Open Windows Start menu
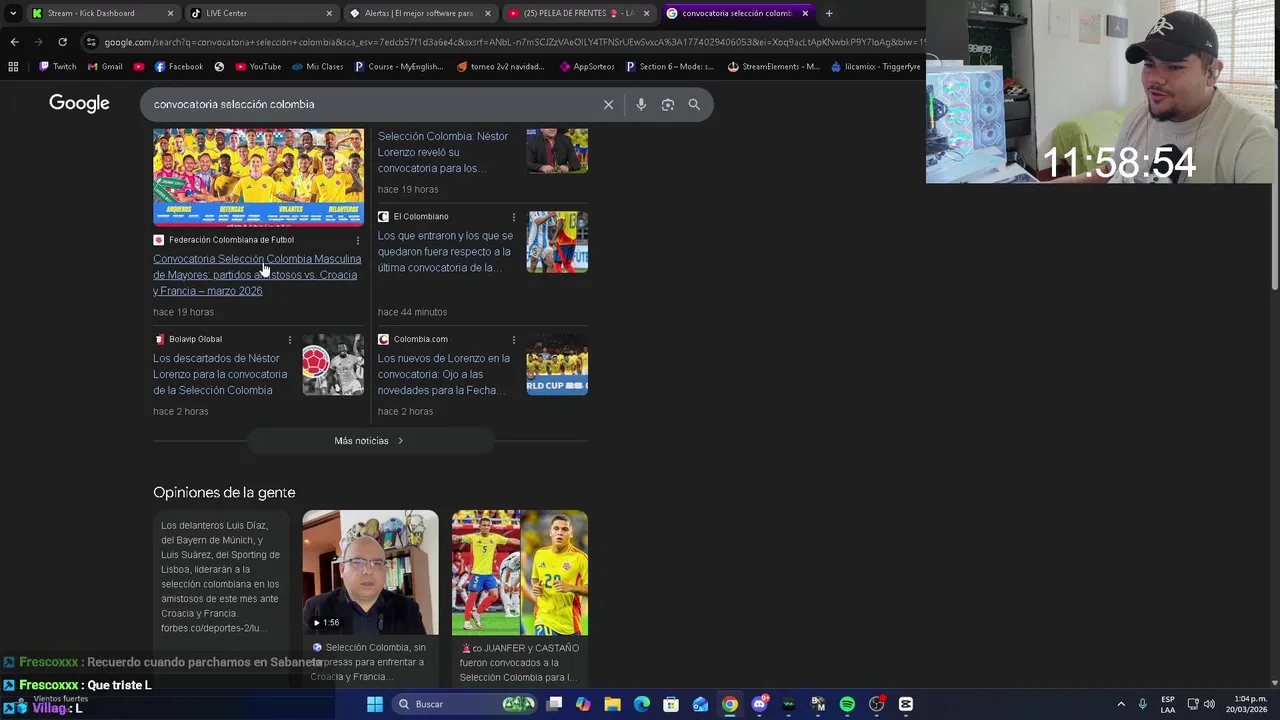1280x720 pixels. (x=375, y=704)
